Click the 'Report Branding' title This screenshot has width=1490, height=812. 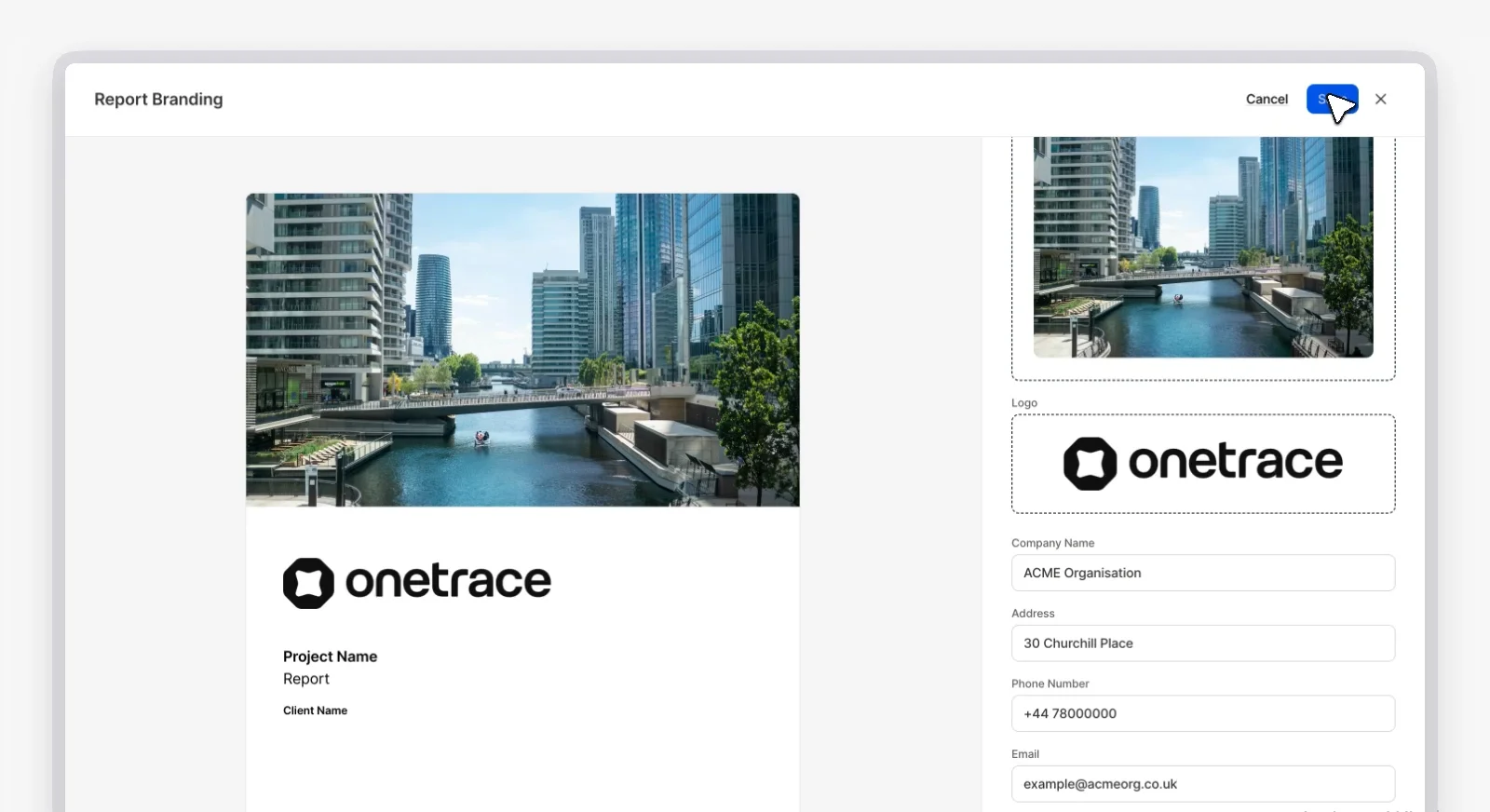click(x=158, y=99)
